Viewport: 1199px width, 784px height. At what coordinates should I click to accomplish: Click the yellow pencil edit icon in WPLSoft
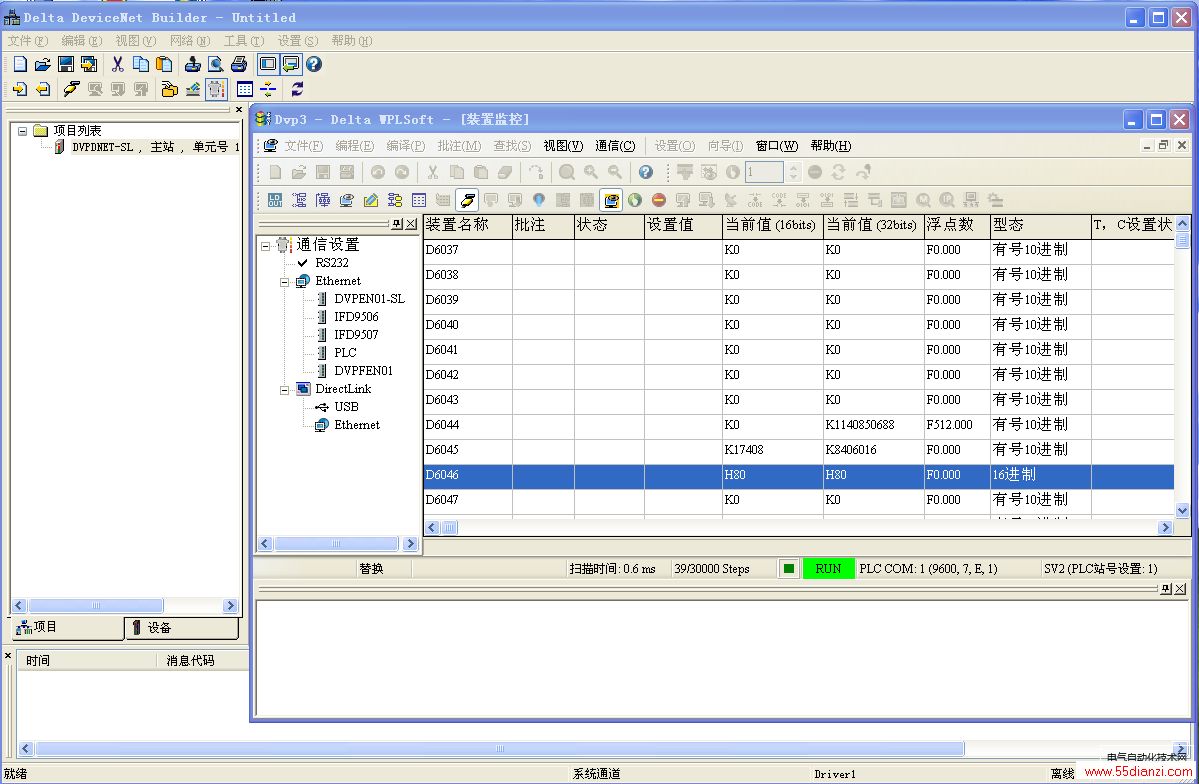click(x=371, y=200)
